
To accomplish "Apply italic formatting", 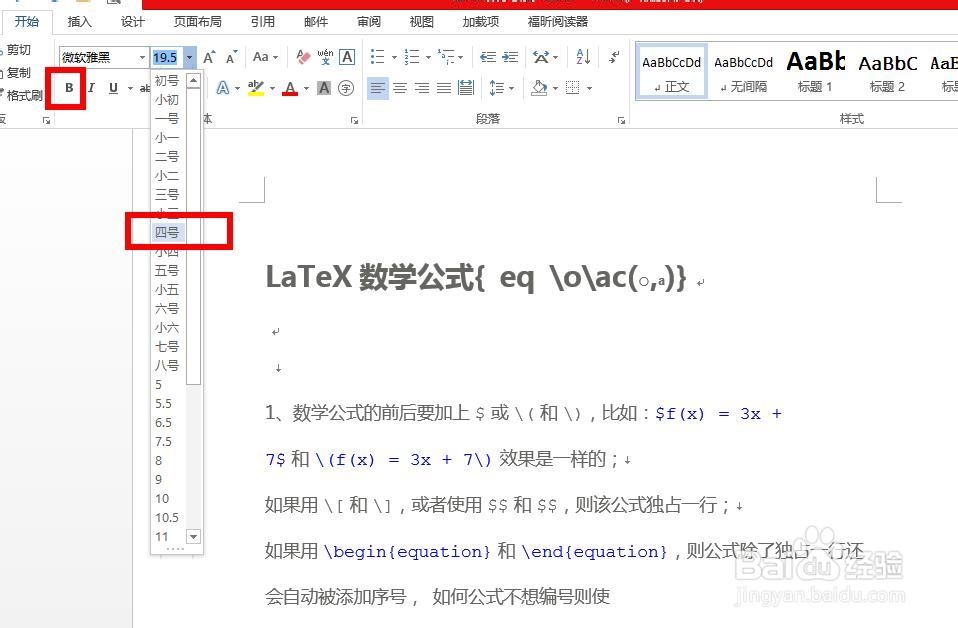I will [91, 86].
